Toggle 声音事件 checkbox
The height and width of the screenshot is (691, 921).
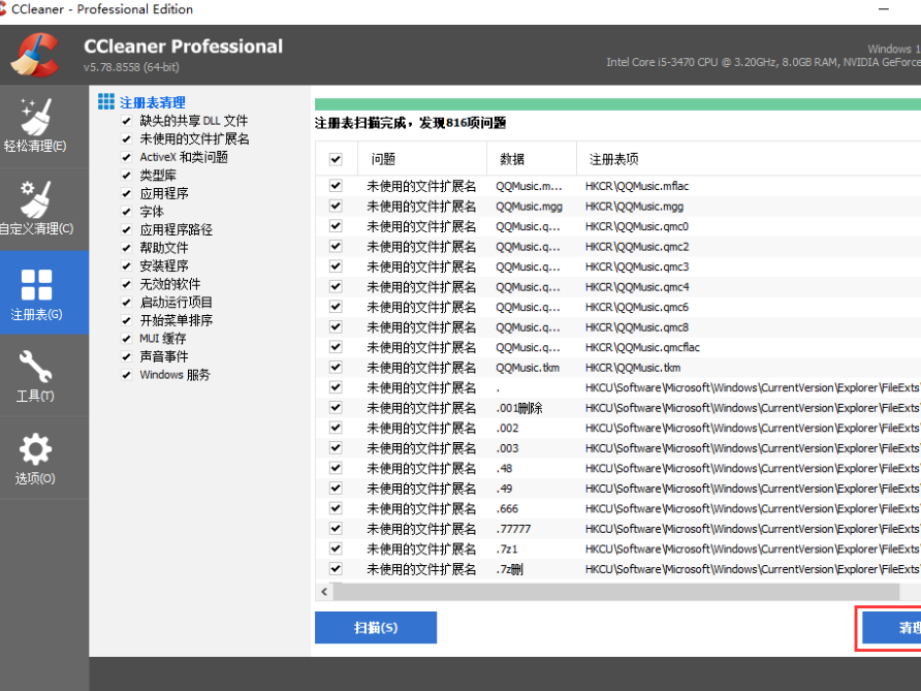click(x=126, y=357)
